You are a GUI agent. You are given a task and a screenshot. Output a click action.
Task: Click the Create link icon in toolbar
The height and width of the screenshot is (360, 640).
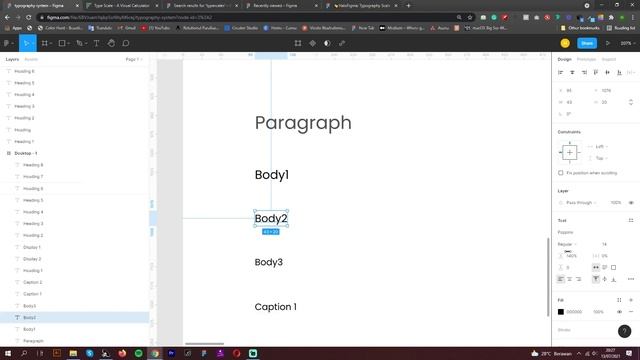[x=342, y=43]
